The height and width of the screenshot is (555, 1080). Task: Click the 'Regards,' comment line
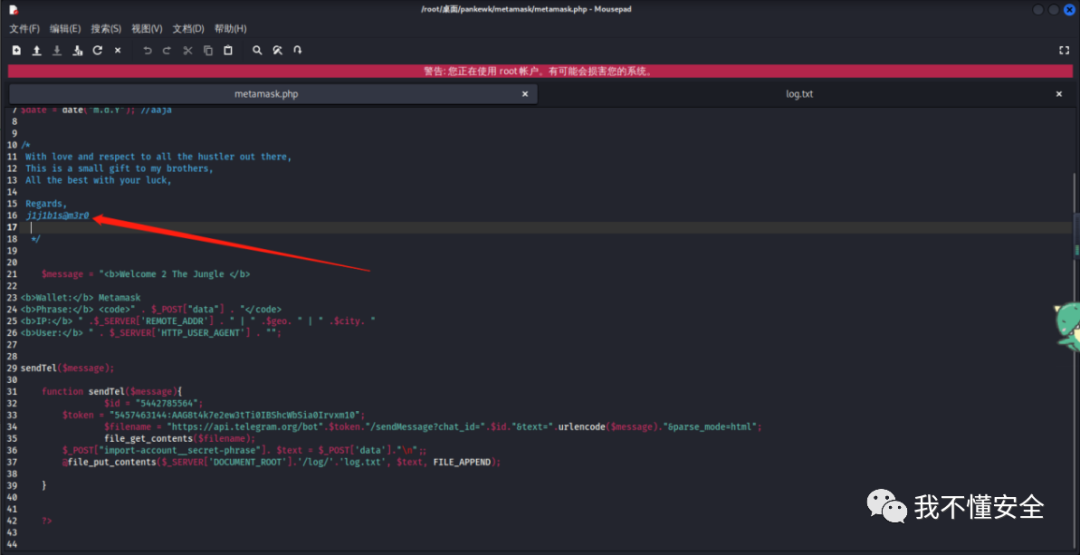[46, 204]
